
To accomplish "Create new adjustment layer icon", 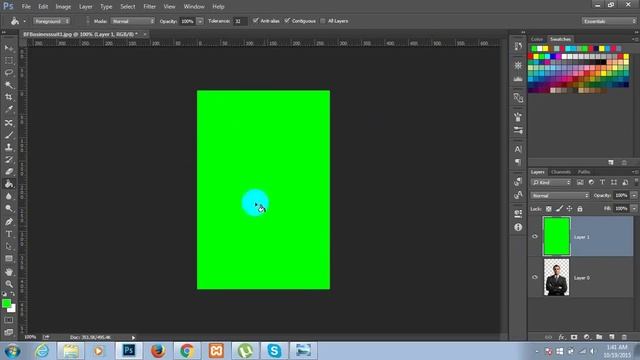I will point(587,337).
